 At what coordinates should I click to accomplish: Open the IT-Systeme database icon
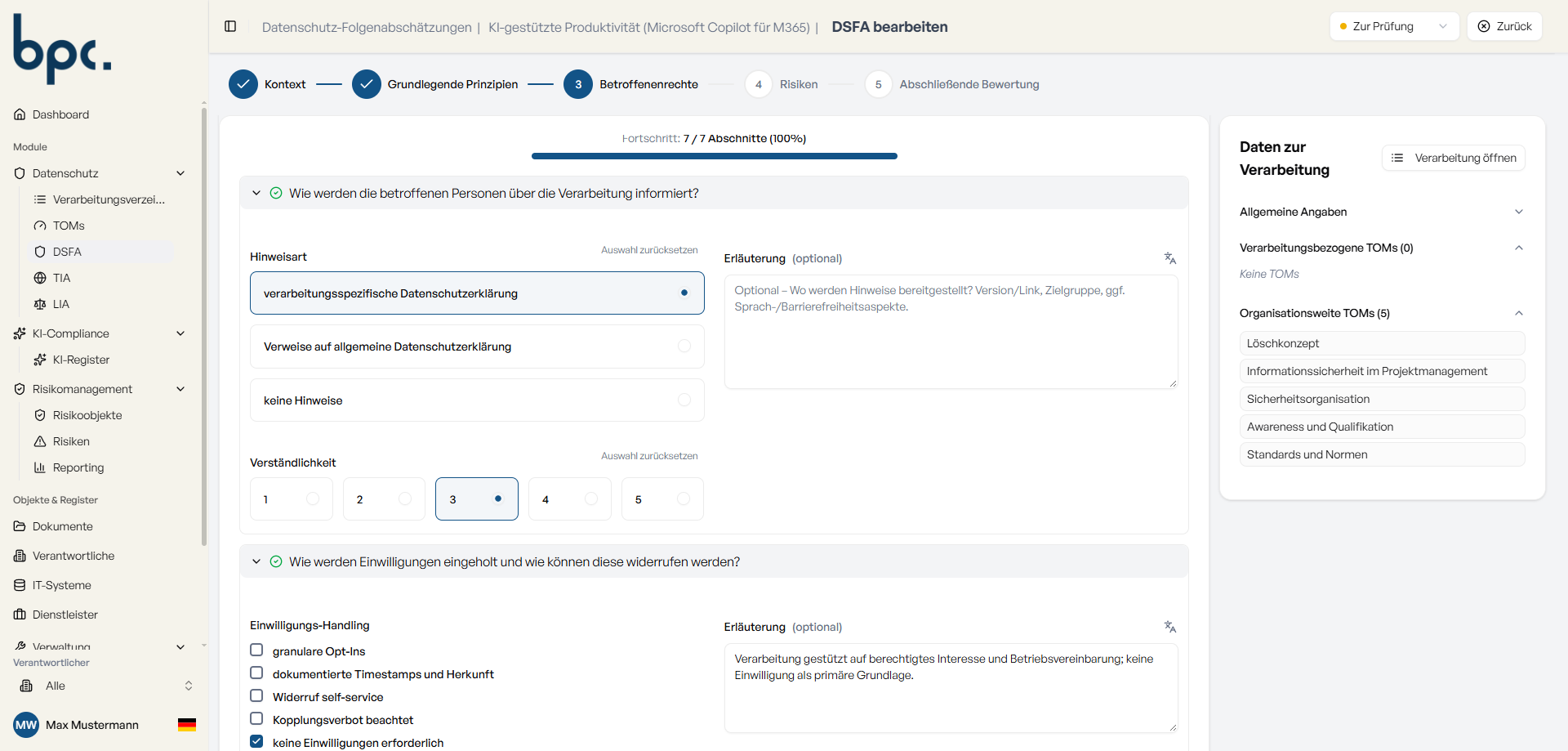point(20,585)
